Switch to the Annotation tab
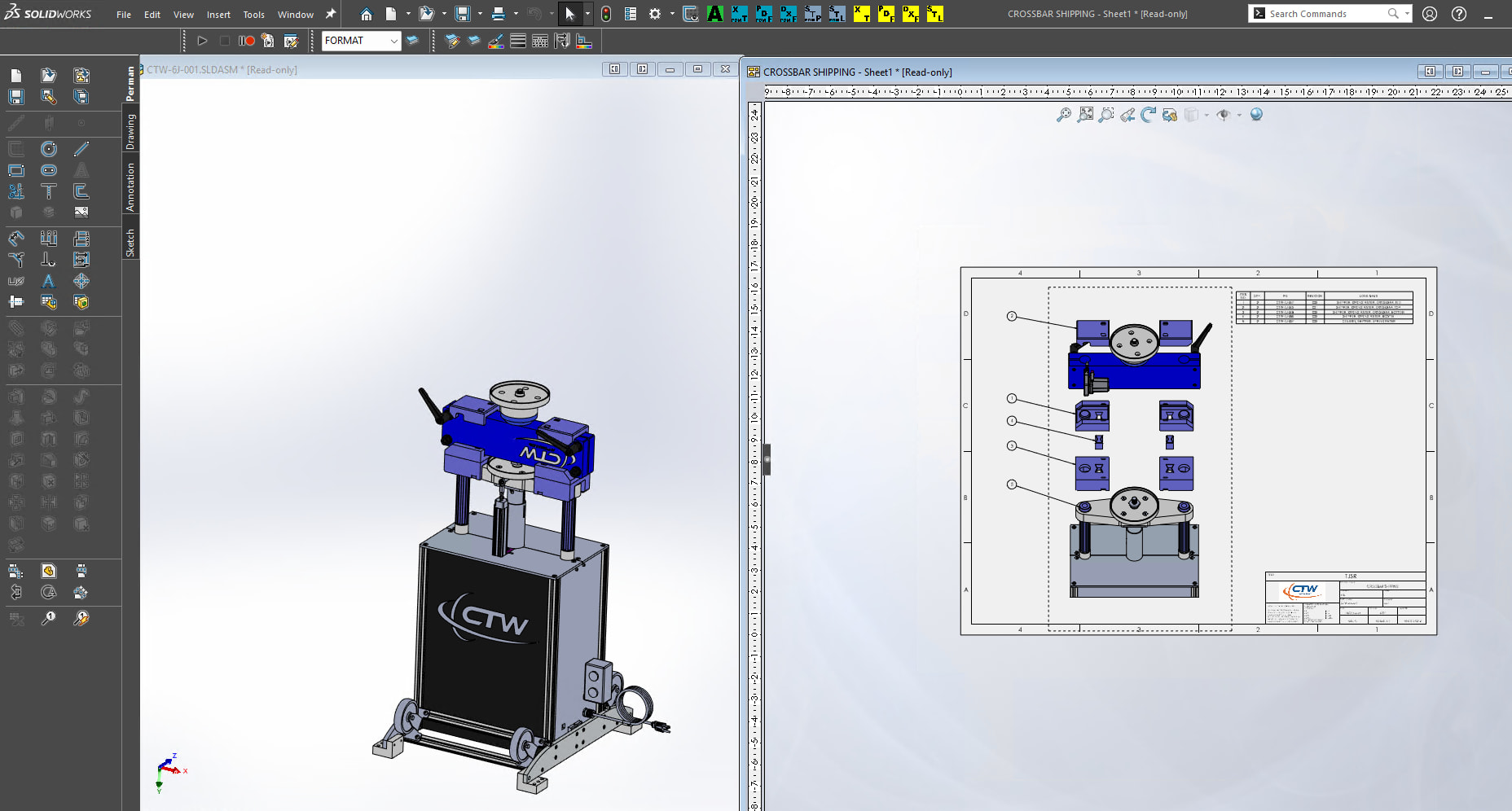Image resolution: width=1512 pixels, height=811 pixels. 130,186
